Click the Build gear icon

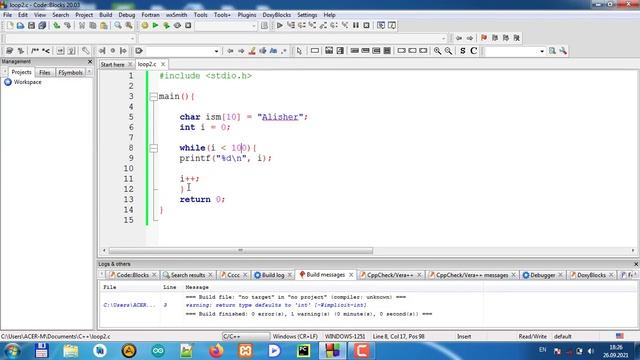[x=144, y=26]
